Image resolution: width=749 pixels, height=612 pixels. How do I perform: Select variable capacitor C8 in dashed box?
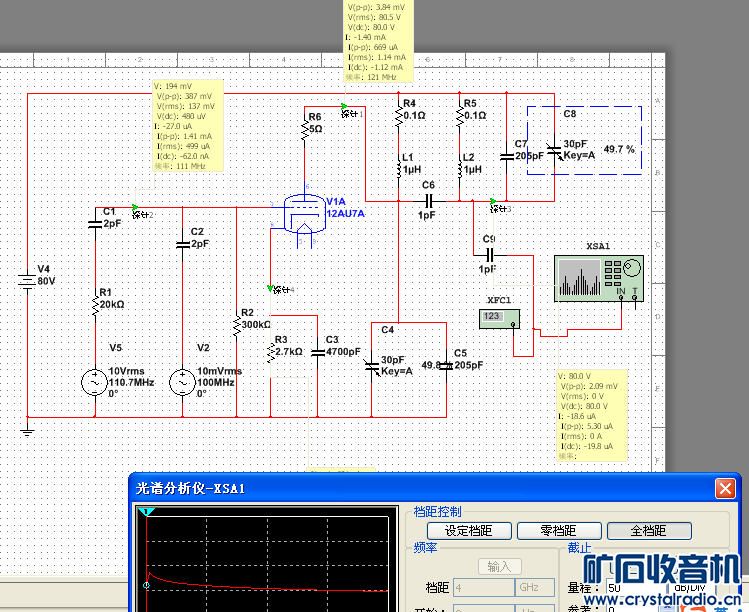[553, 149]
